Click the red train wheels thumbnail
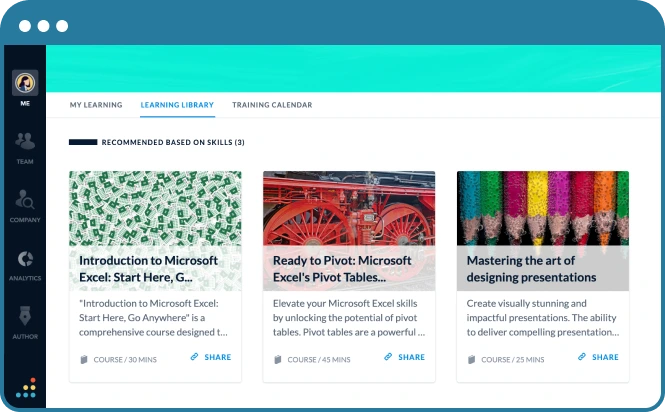The height and width of the screenshot is (412, 665). coord(349,208)
